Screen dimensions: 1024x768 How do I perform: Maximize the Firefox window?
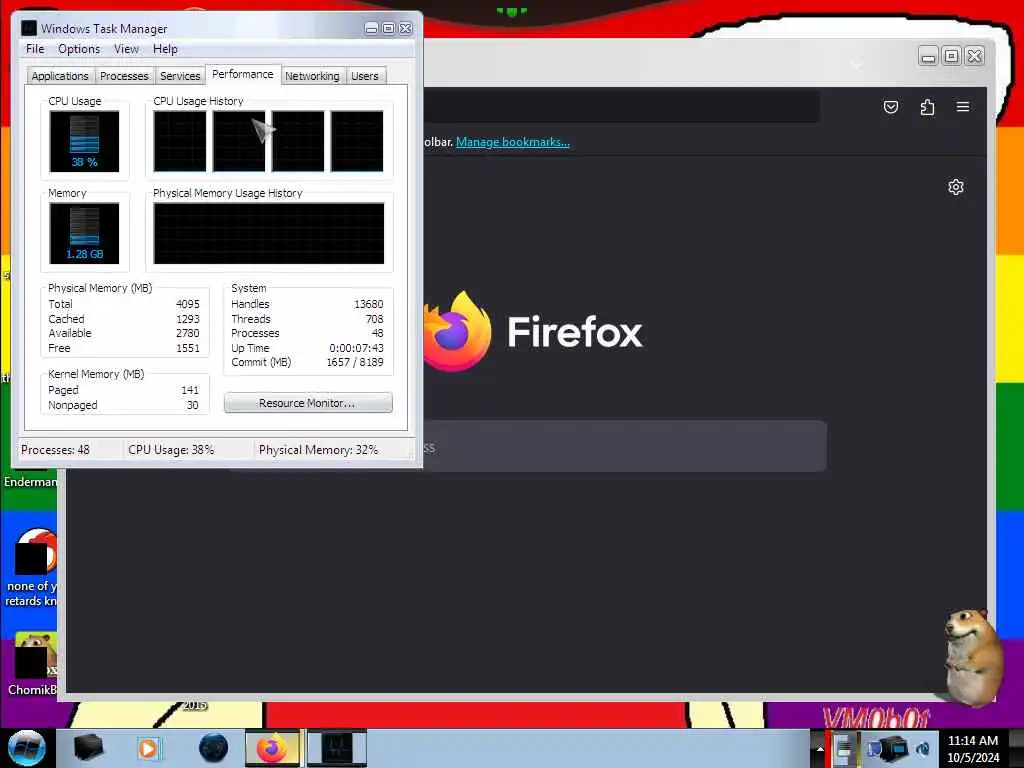(952, 57)
